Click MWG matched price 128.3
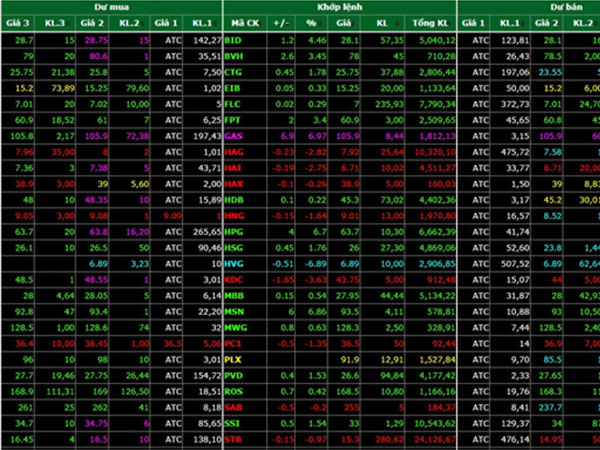600x450 pixels. 348,328
